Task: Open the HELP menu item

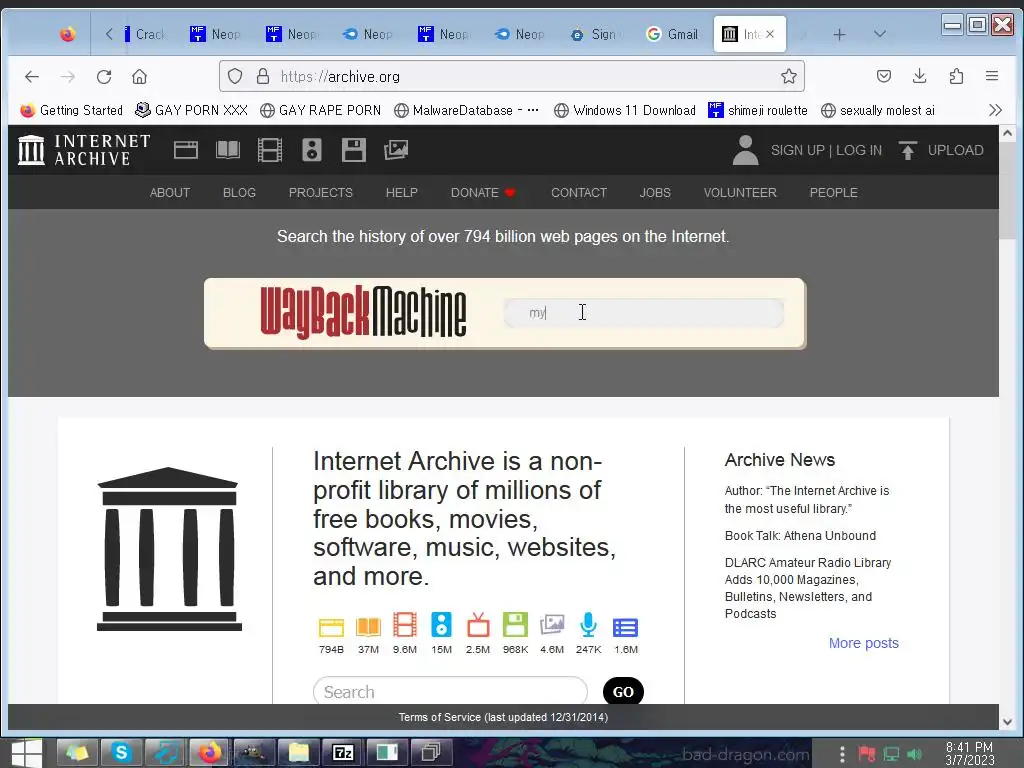Action: click(x=401, y=193)
